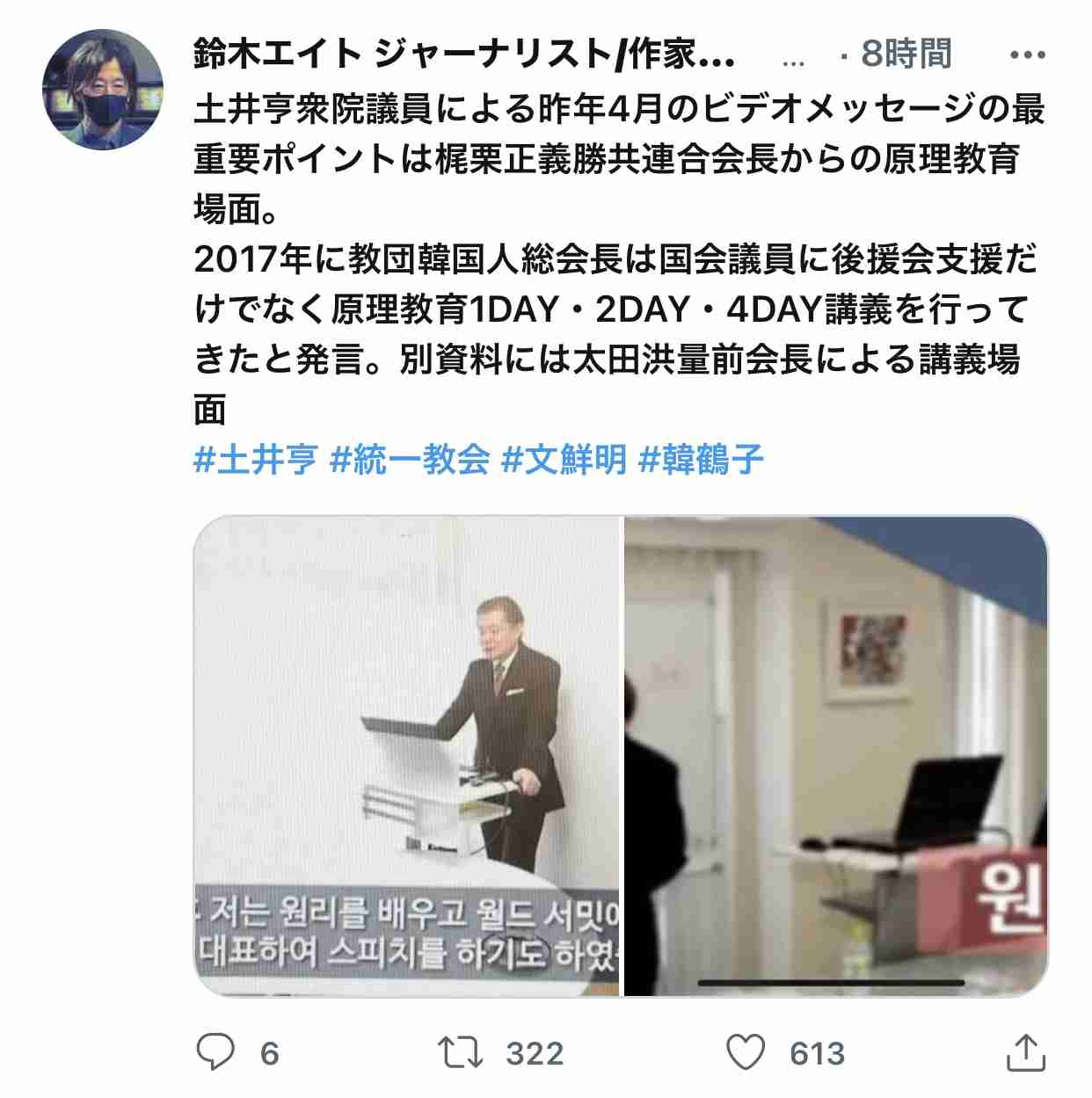Open the three-dot more options menu
Screen dimensions: 1092x1098
pos(1027,55)
